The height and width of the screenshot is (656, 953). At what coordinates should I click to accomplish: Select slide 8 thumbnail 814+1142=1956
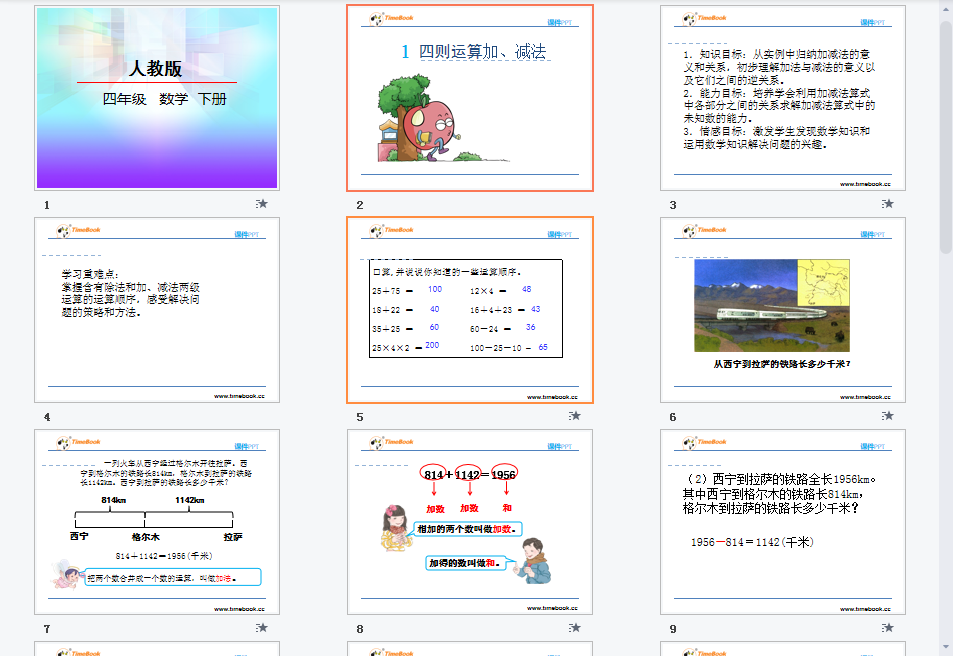(470, 522)
